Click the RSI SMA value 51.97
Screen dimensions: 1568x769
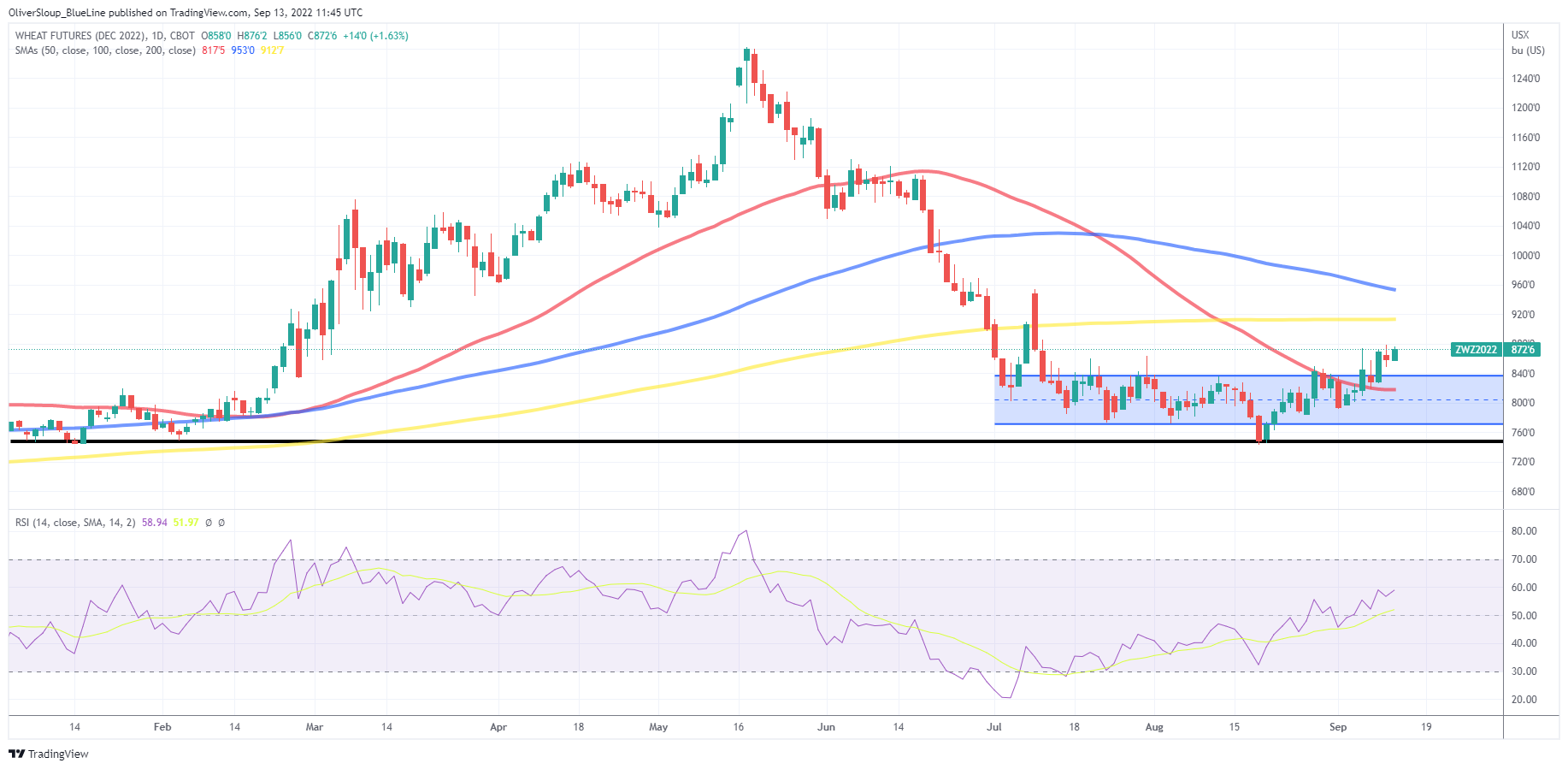[x=186, y=522]
